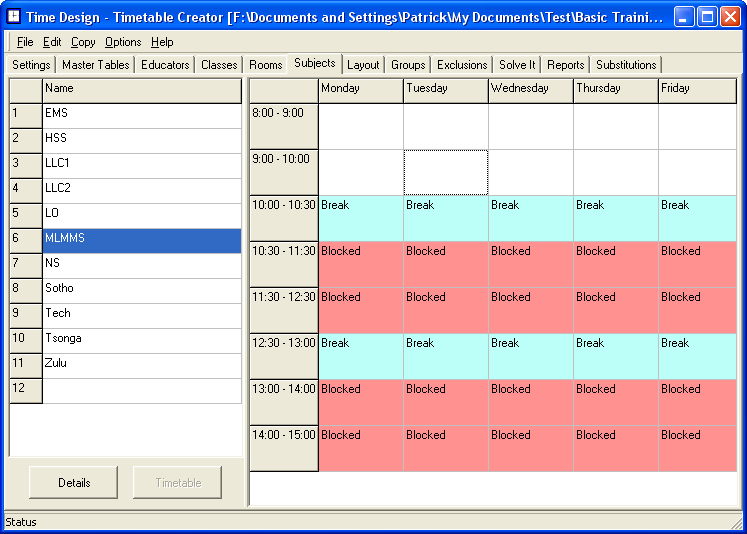
Task: Maximize the Time Design window
Action: click(x=707, y=17)
